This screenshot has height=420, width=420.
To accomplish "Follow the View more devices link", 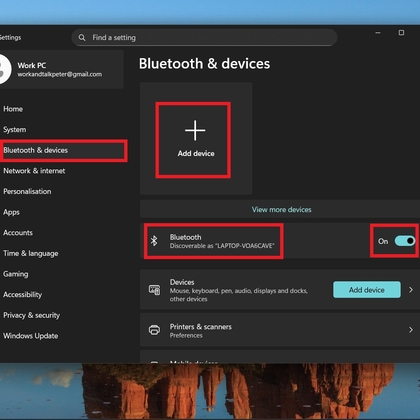I will click(x=282, y=210).
